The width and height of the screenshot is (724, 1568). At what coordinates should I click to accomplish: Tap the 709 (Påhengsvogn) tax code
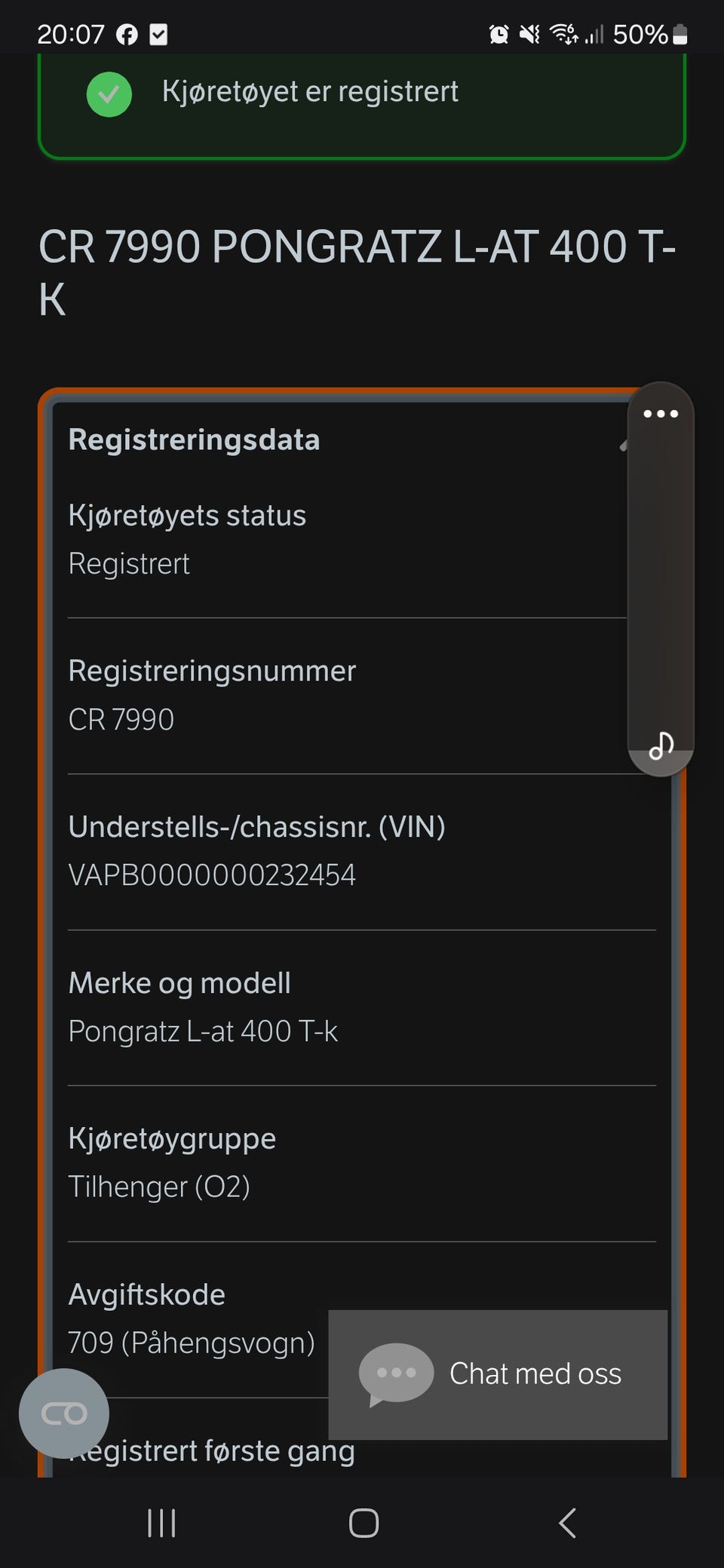pyautogui.click(x=191, y=1343)
